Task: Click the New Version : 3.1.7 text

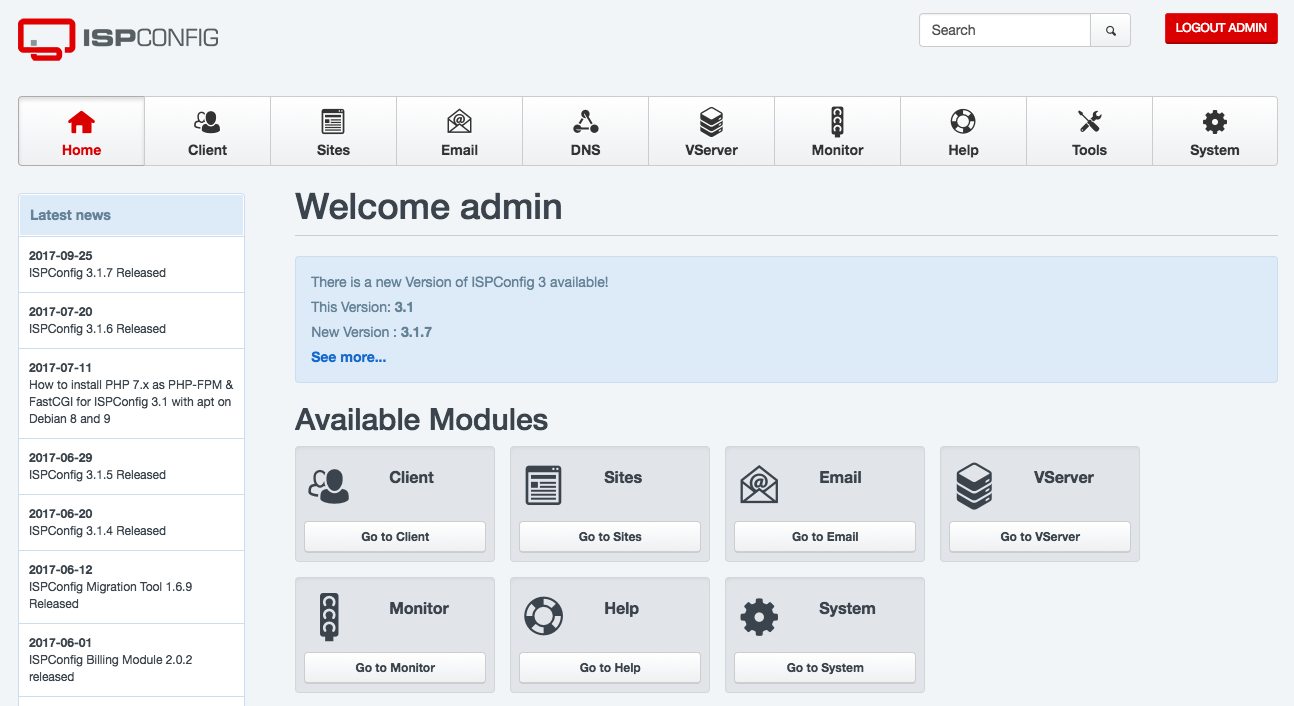Action: tap(371, 332)
